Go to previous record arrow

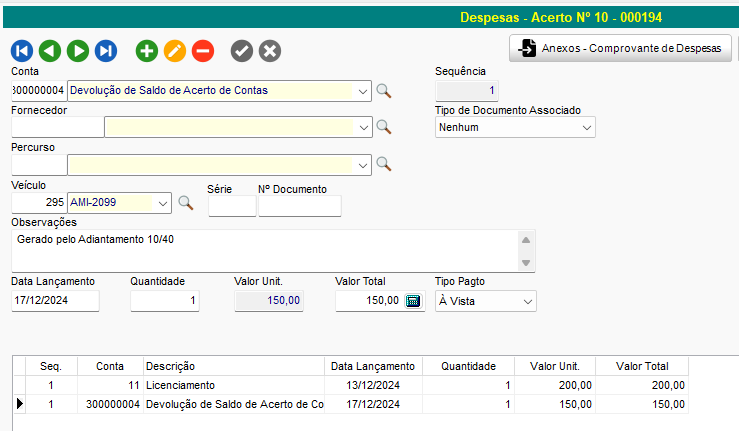coord(49,50)
